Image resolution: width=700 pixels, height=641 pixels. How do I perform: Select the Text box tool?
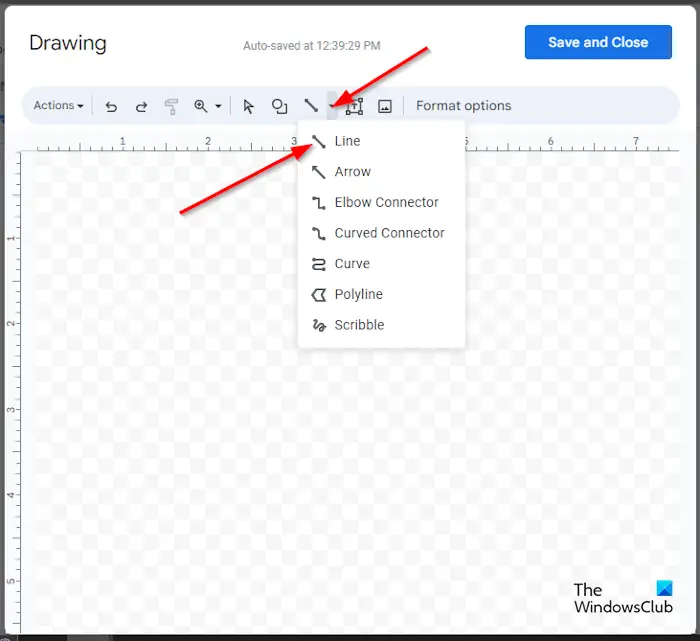pos(354,106)
